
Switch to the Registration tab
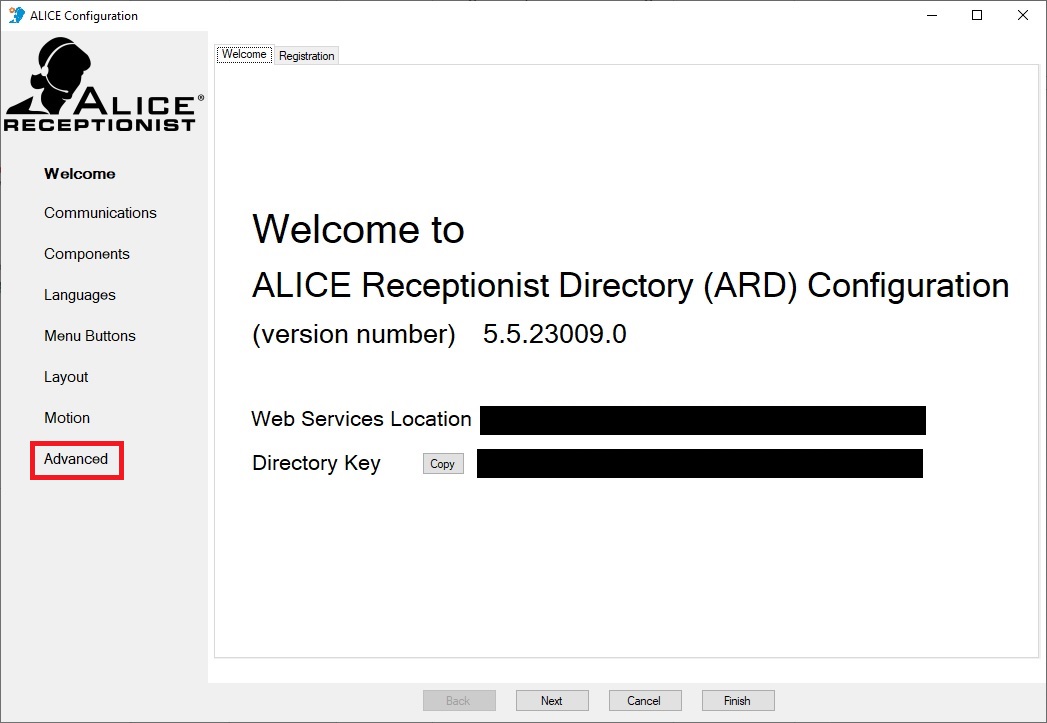[306, 56]
